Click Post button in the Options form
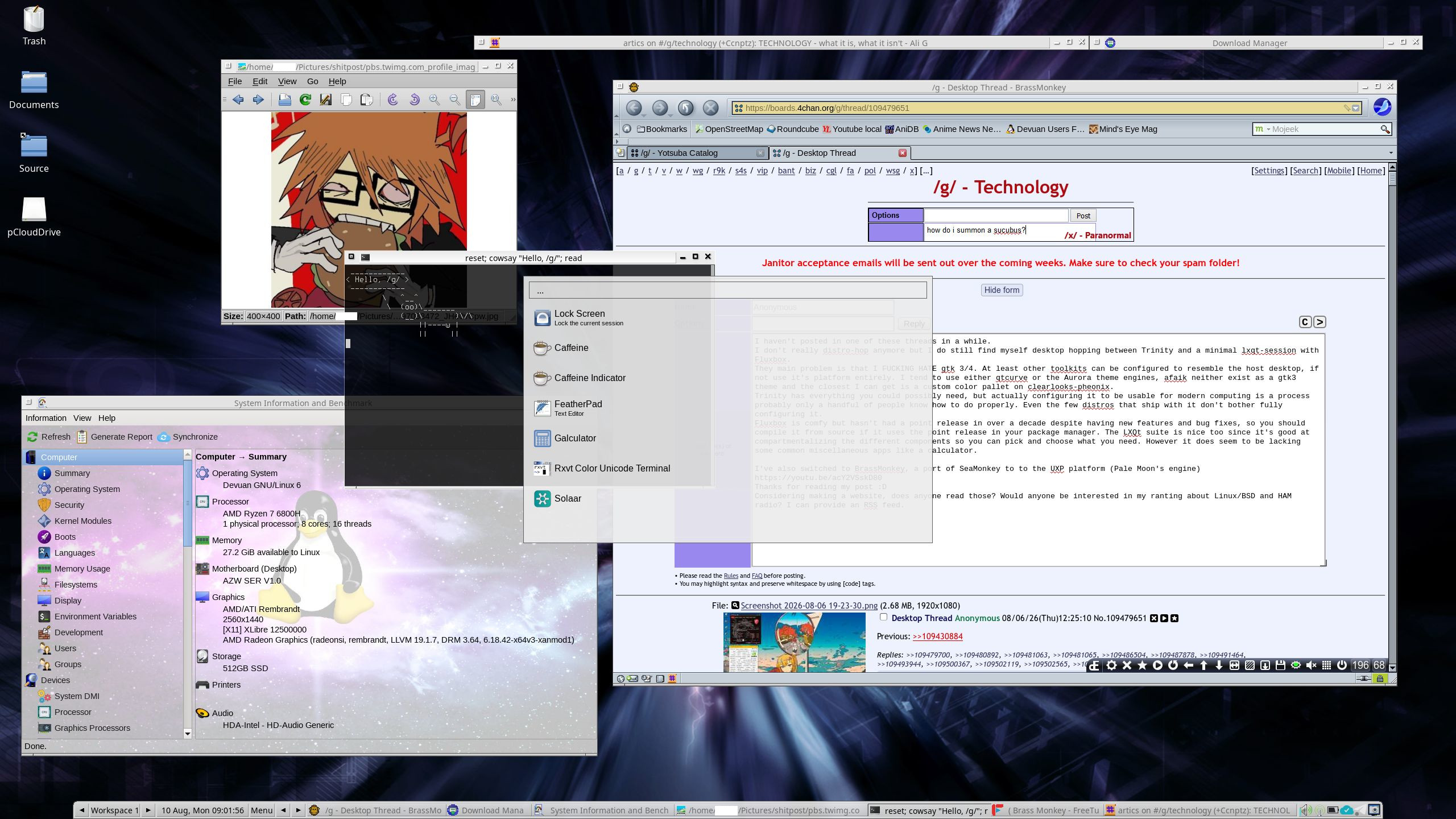Viewport: 1456px width, 819px height. click(1083, 216)
